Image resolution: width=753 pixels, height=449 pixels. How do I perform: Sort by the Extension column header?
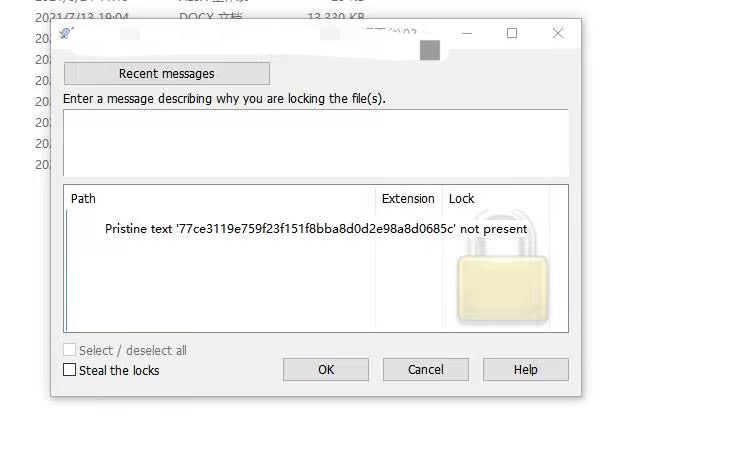click(x=408, y=198)
